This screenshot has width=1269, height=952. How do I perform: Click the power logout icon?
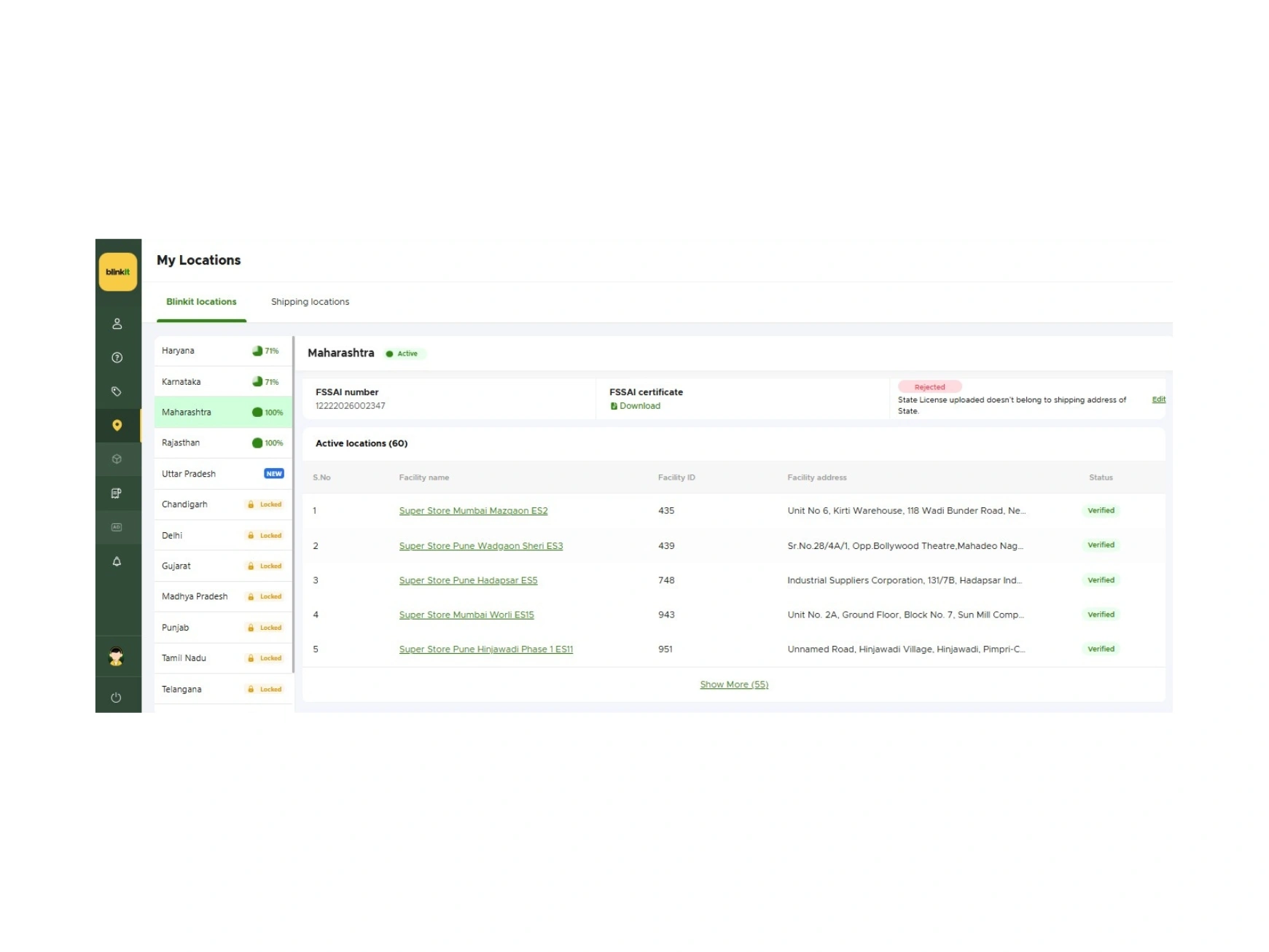[x=116, y=698]
